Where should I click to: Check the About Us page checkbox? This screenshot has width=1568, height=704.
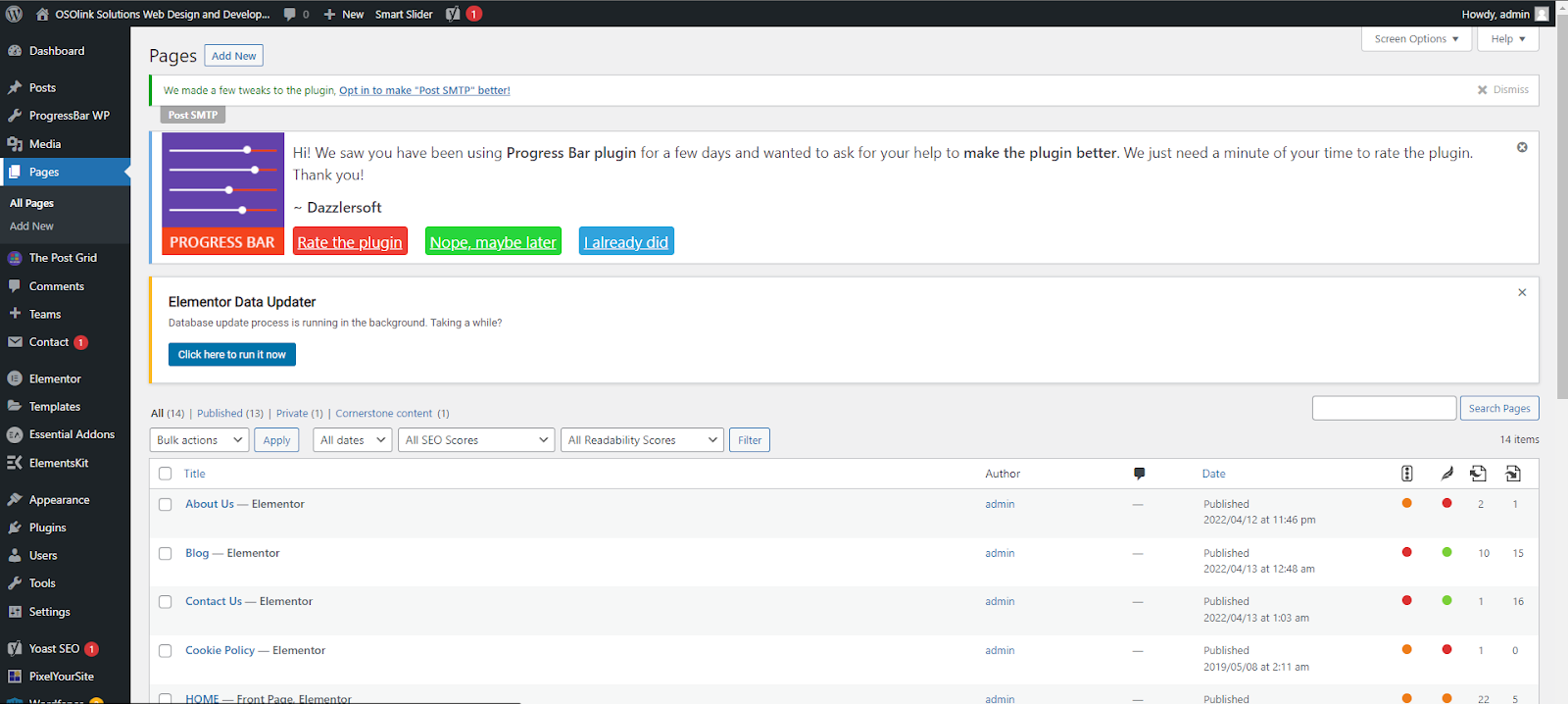pyautogui.click(x=165, y=505)
